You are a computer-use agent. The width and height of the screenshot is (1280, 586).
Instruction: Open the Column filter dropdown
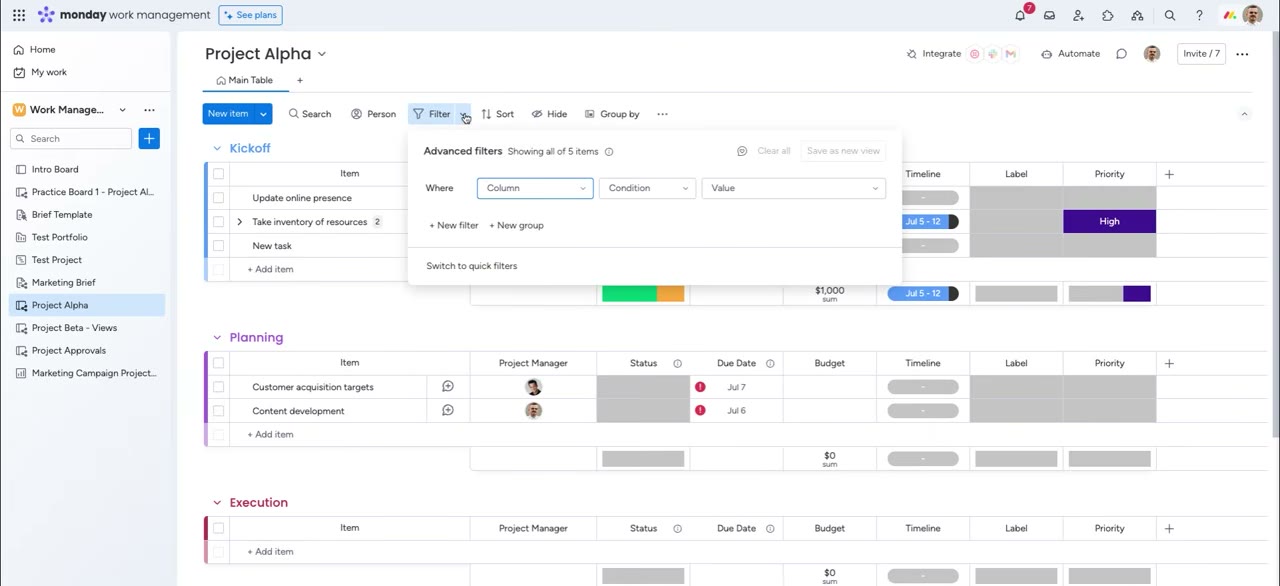coord(535,188)
